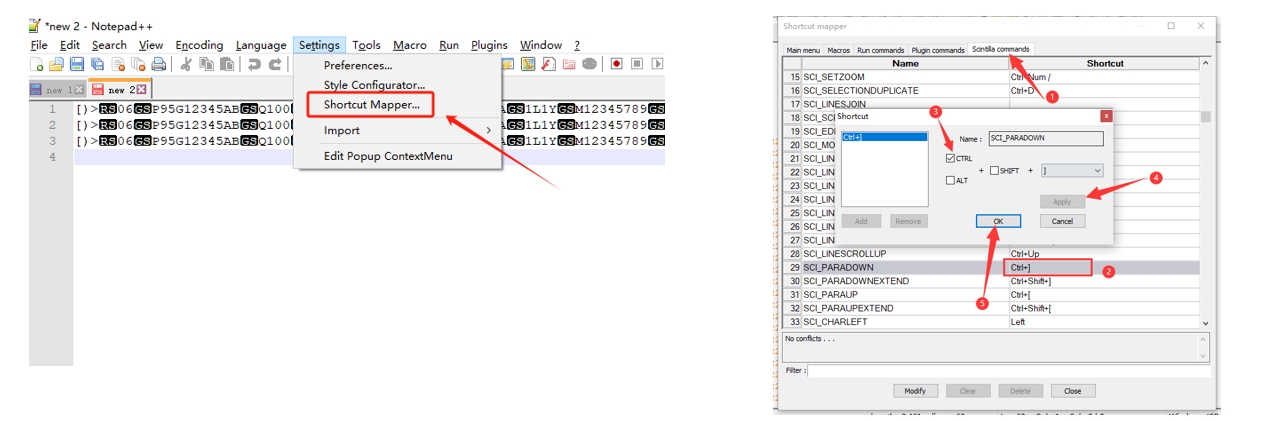This screenshot has height=421, width=1265.
Task: Open the Edit menu
Action: pos(70,45)
